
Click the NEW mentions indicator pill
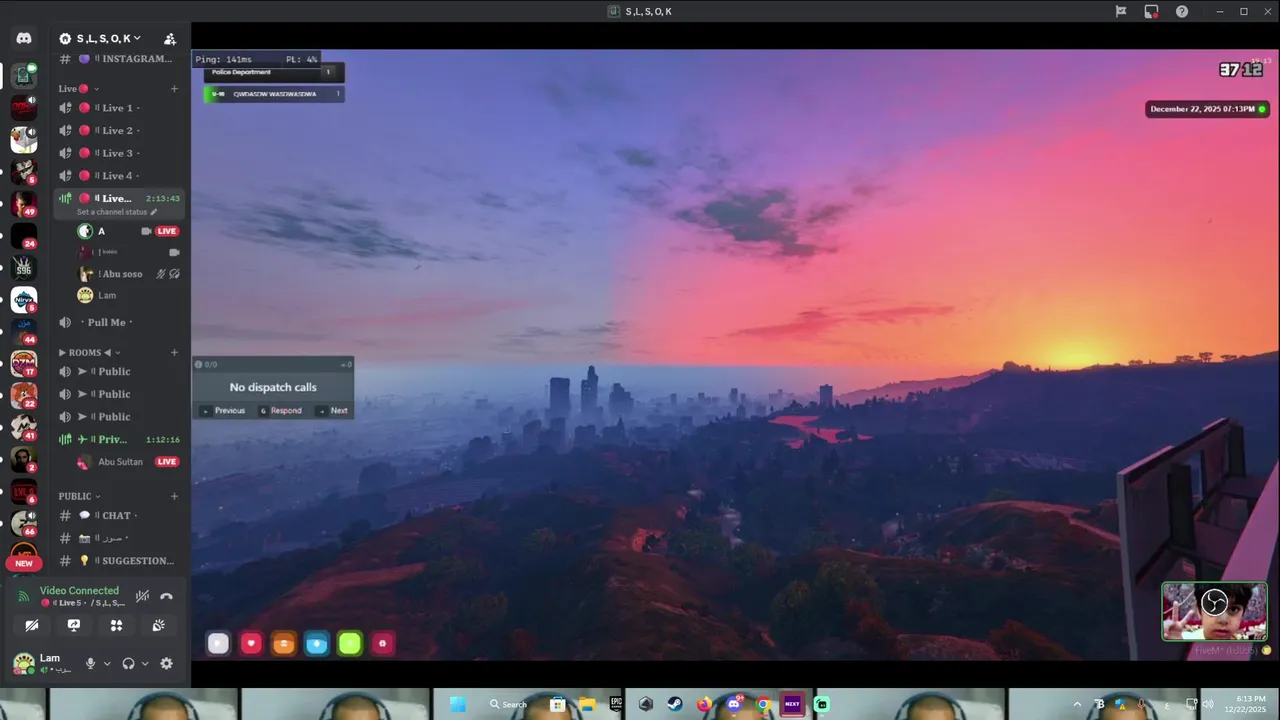[24, 563]
